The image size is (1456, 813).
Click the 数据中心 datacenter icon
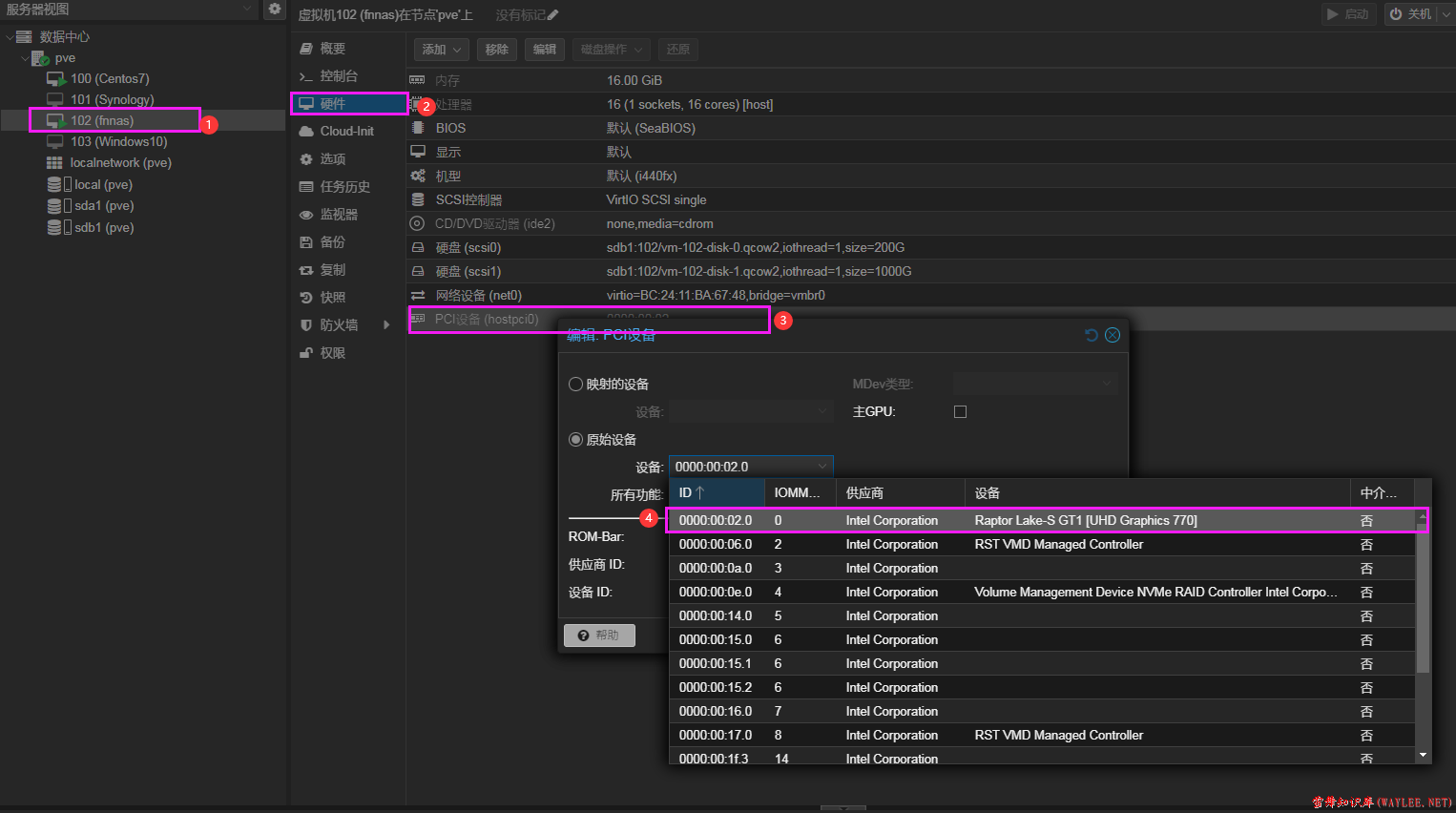25,36
